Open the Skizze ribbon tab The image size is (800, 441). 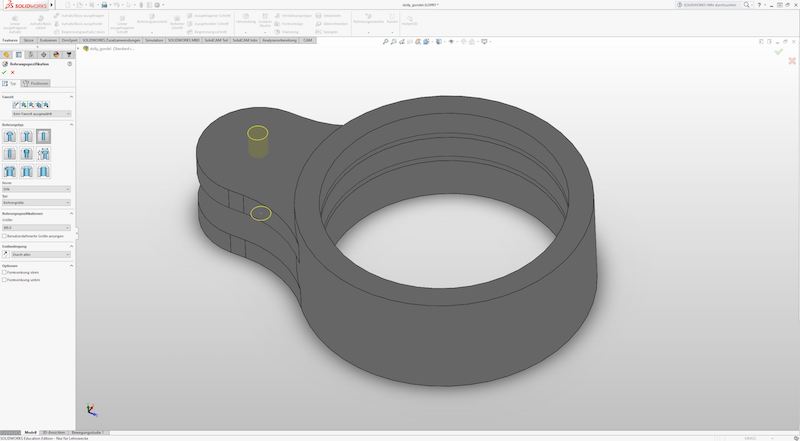pyautogui.click(x=29, y=40)
